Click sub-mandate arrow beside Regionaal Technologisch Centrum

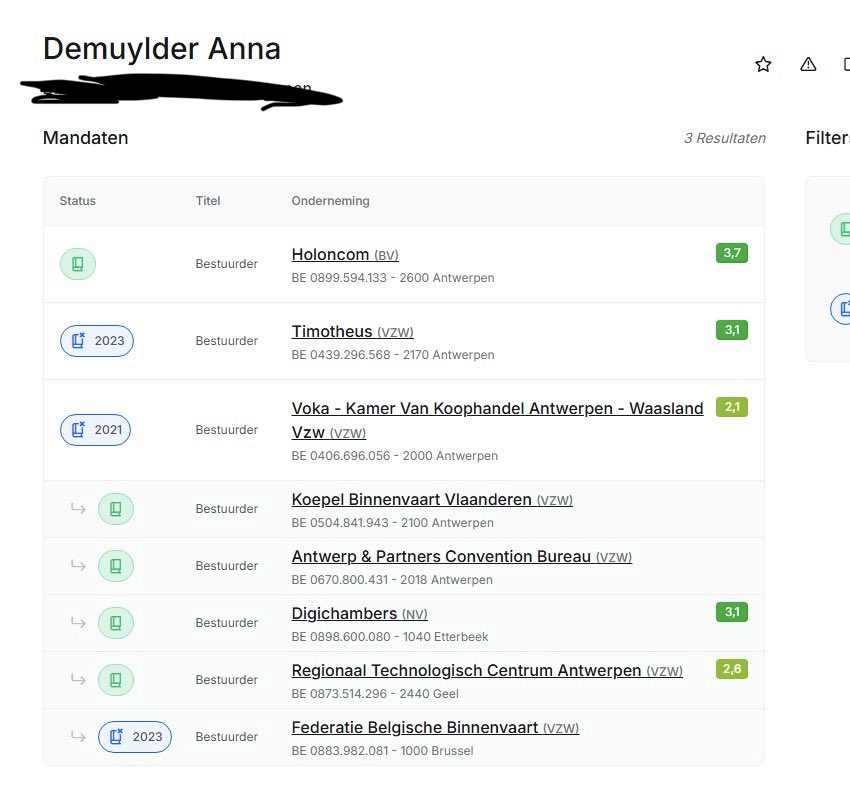(78, 679)
